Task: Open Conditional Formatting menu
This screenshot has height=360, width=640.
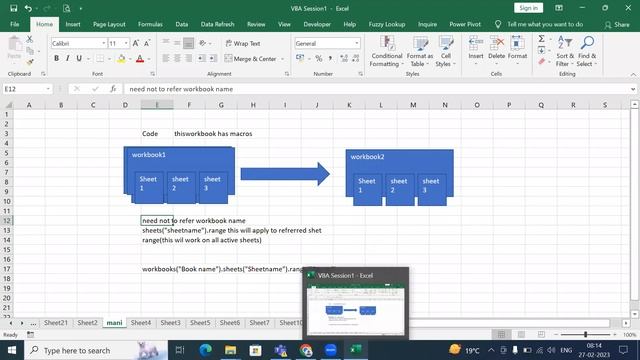Action: click(x=387, y=51)
